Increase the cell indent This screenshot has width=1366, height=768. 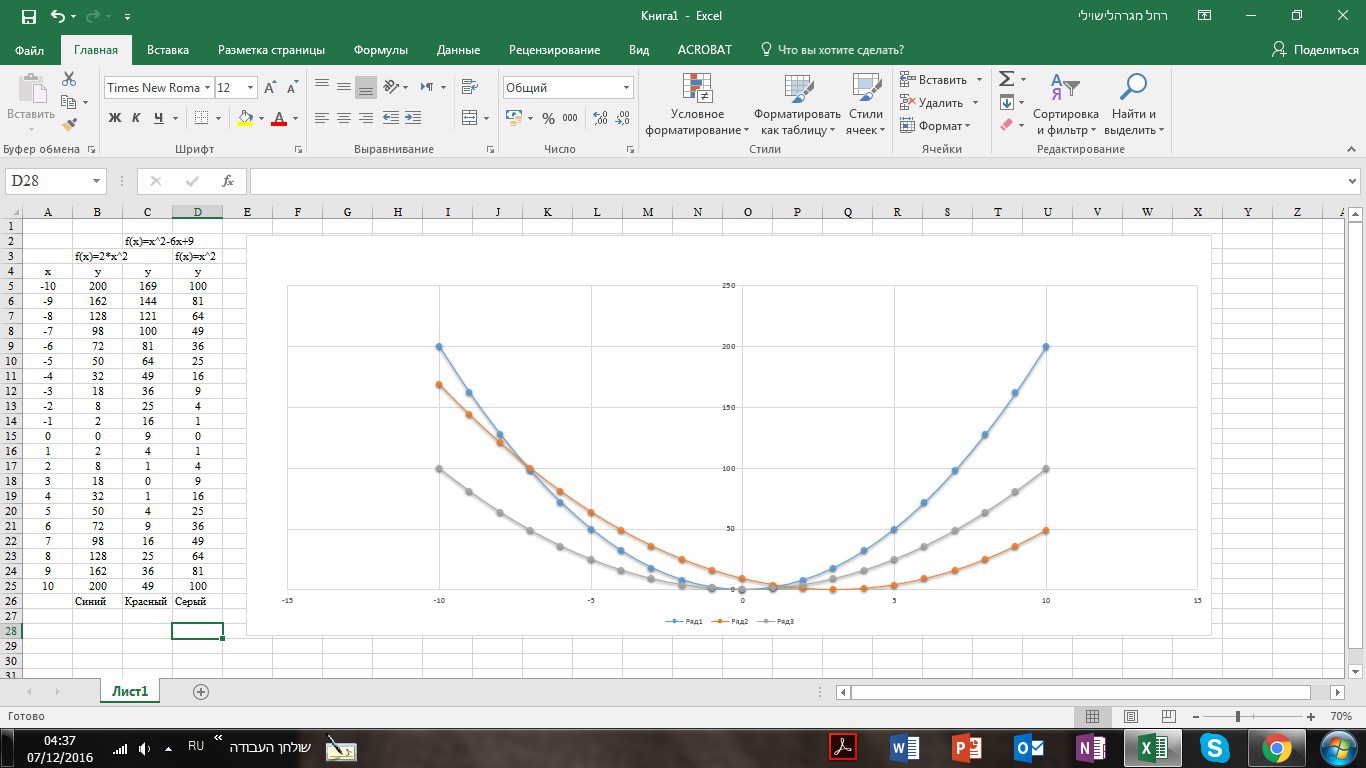412,118
